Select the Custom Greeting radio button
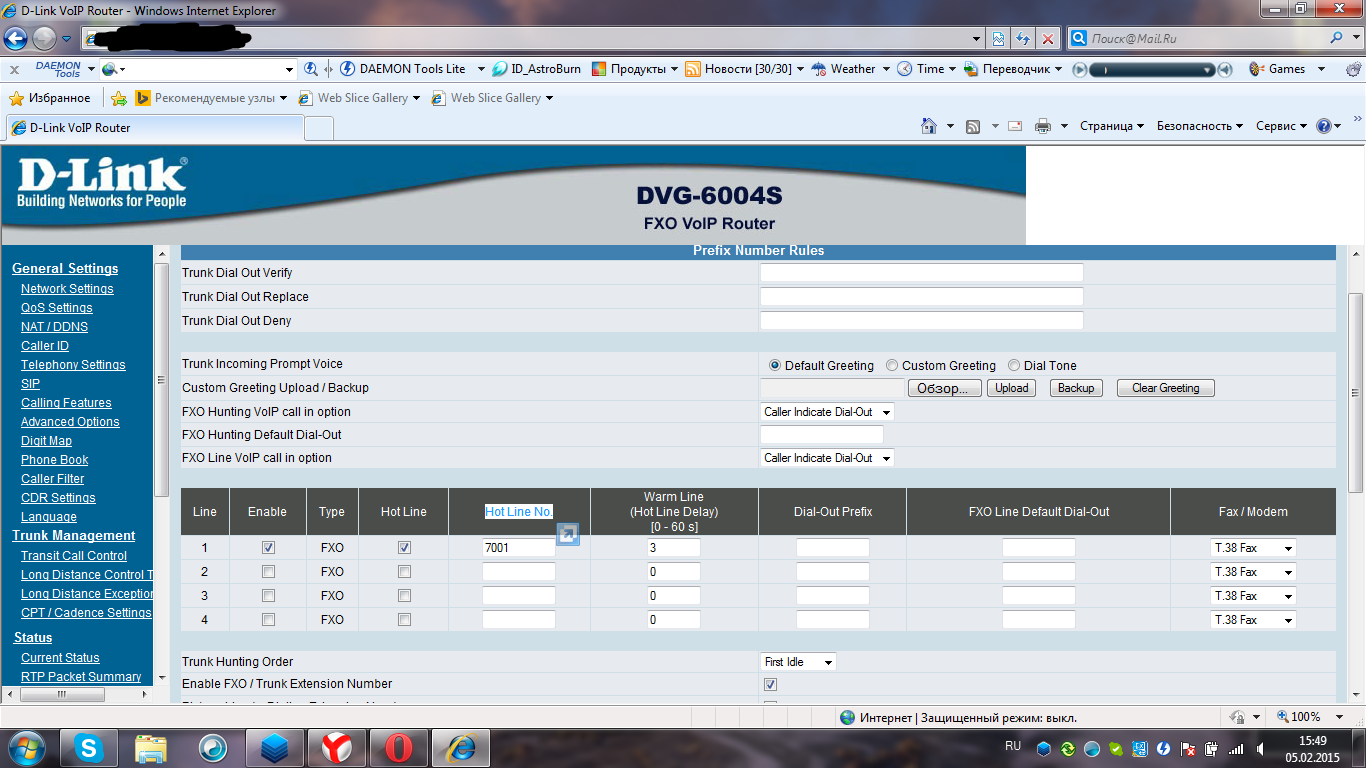 pos(892,366)
